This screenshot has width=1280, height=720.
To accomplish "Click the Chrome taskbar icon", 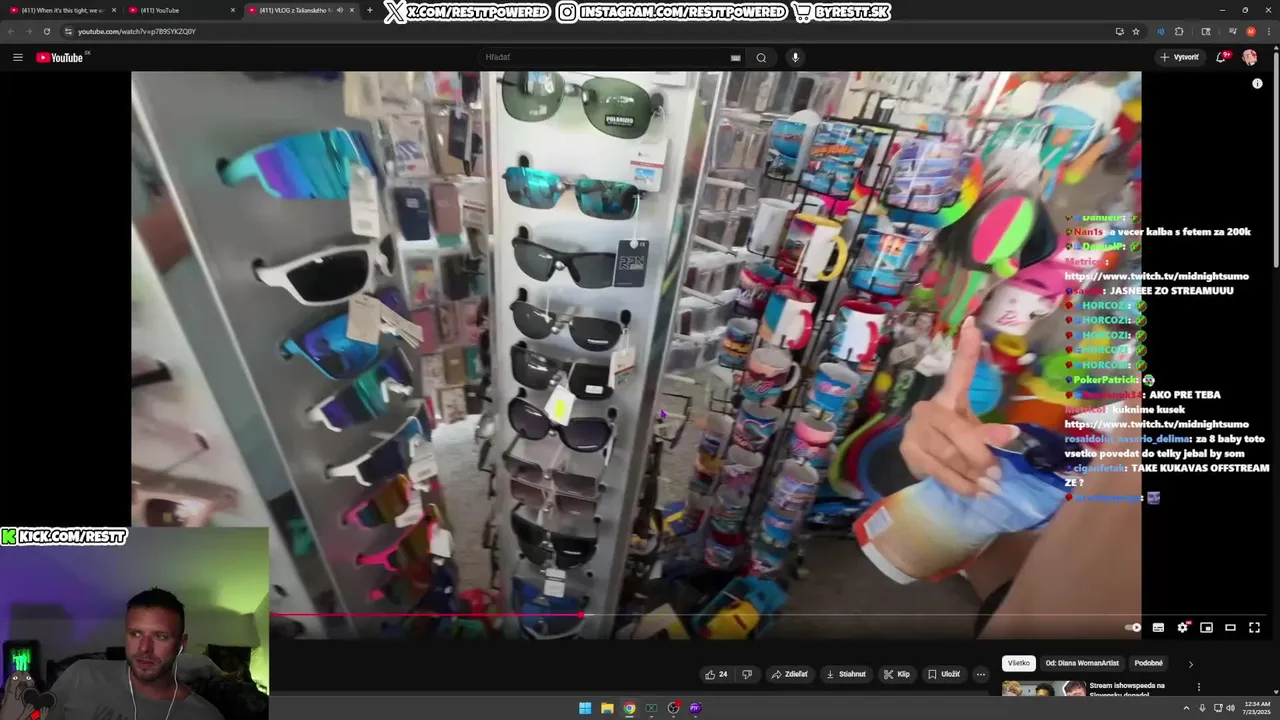I will tap(629, 708).
